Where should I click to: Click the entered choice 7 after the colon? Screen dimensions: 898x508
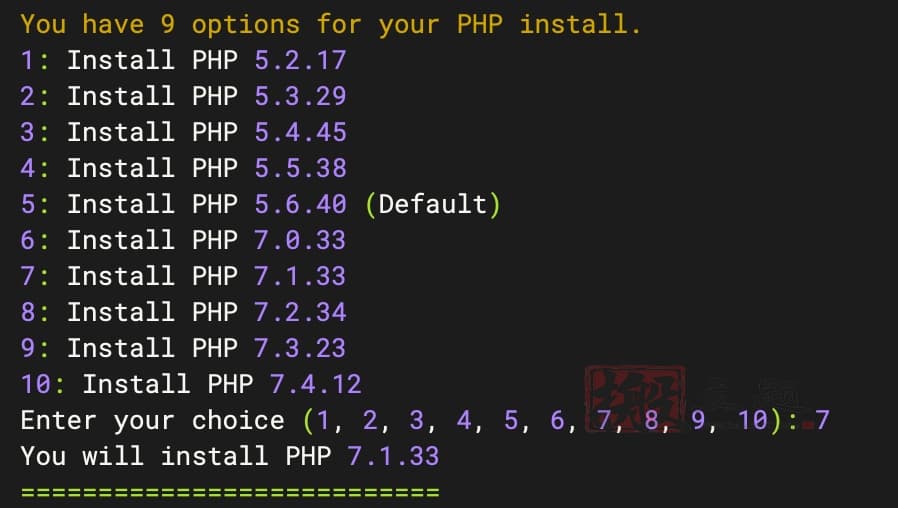click(822, 420)
